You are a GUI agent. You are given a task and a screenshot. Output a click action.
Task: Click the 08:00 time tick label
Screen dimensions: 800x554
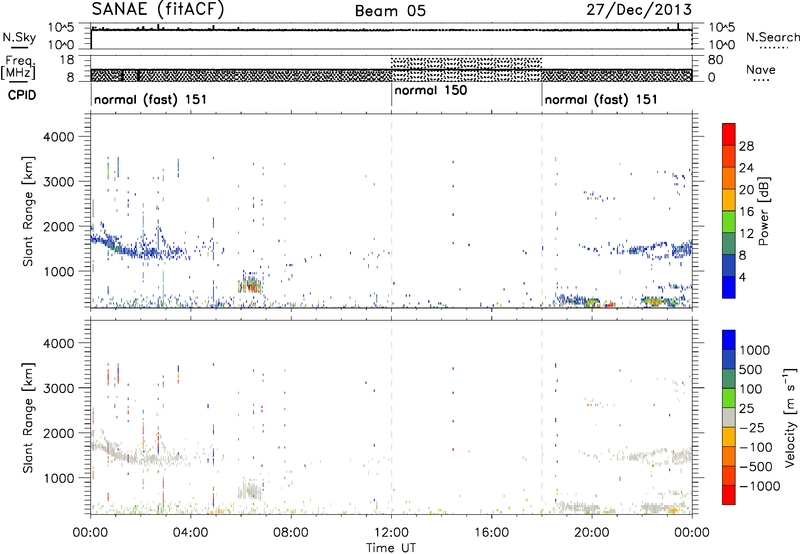pyautogui.click(x=291, y=533)
